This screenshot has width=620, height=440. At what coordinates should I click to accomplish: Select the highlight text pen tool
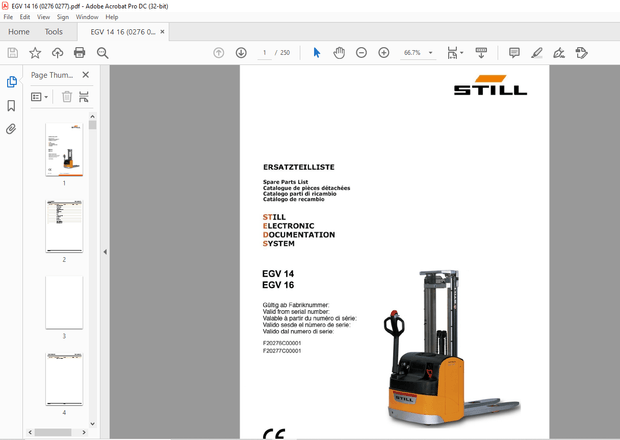point(537,53)
